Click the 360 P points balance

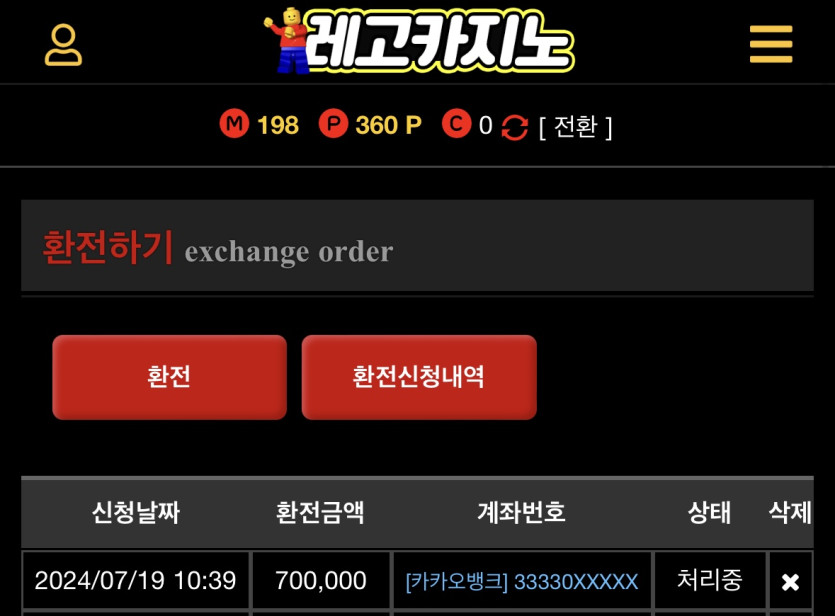coord(388,125)
